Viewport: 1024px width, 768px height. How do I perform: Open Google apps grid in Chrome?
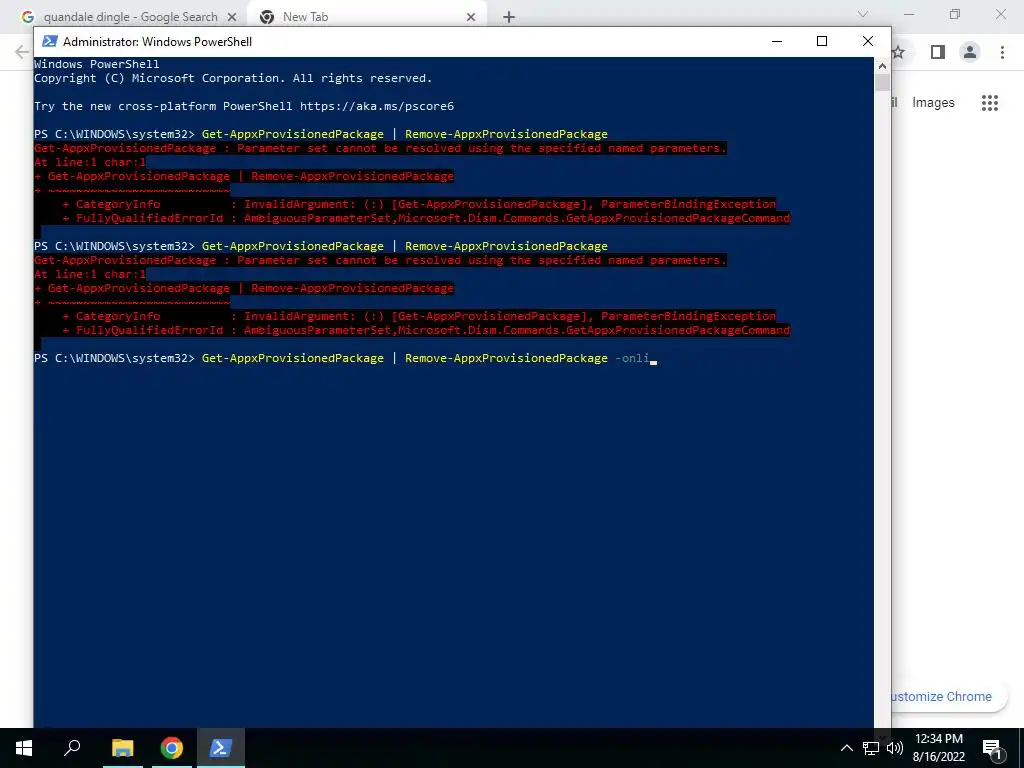point(989,103)
